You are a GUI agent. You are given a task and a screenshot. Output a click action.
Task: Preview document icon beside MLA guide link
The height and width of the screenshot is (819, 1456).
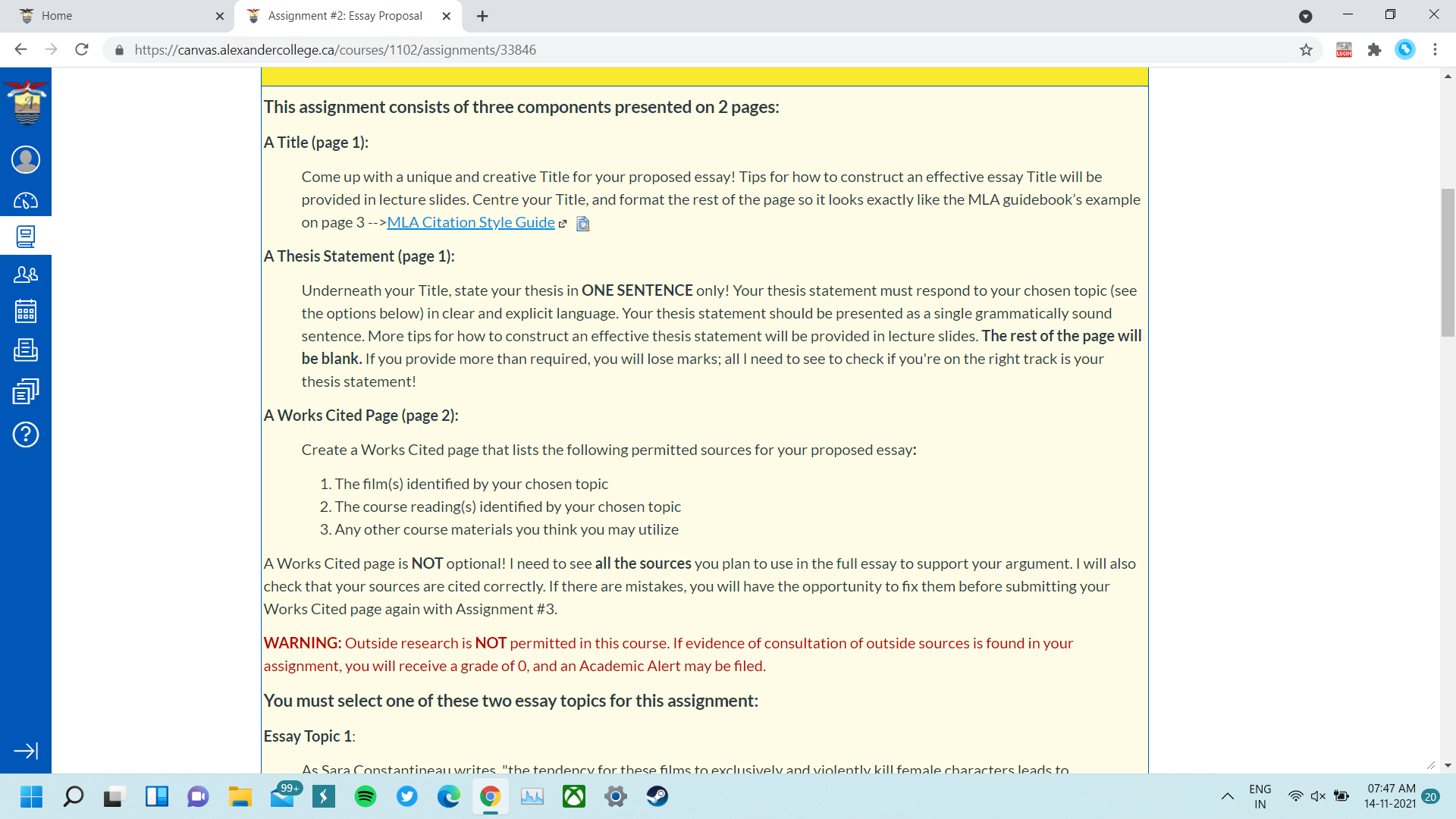click(582, 223)
